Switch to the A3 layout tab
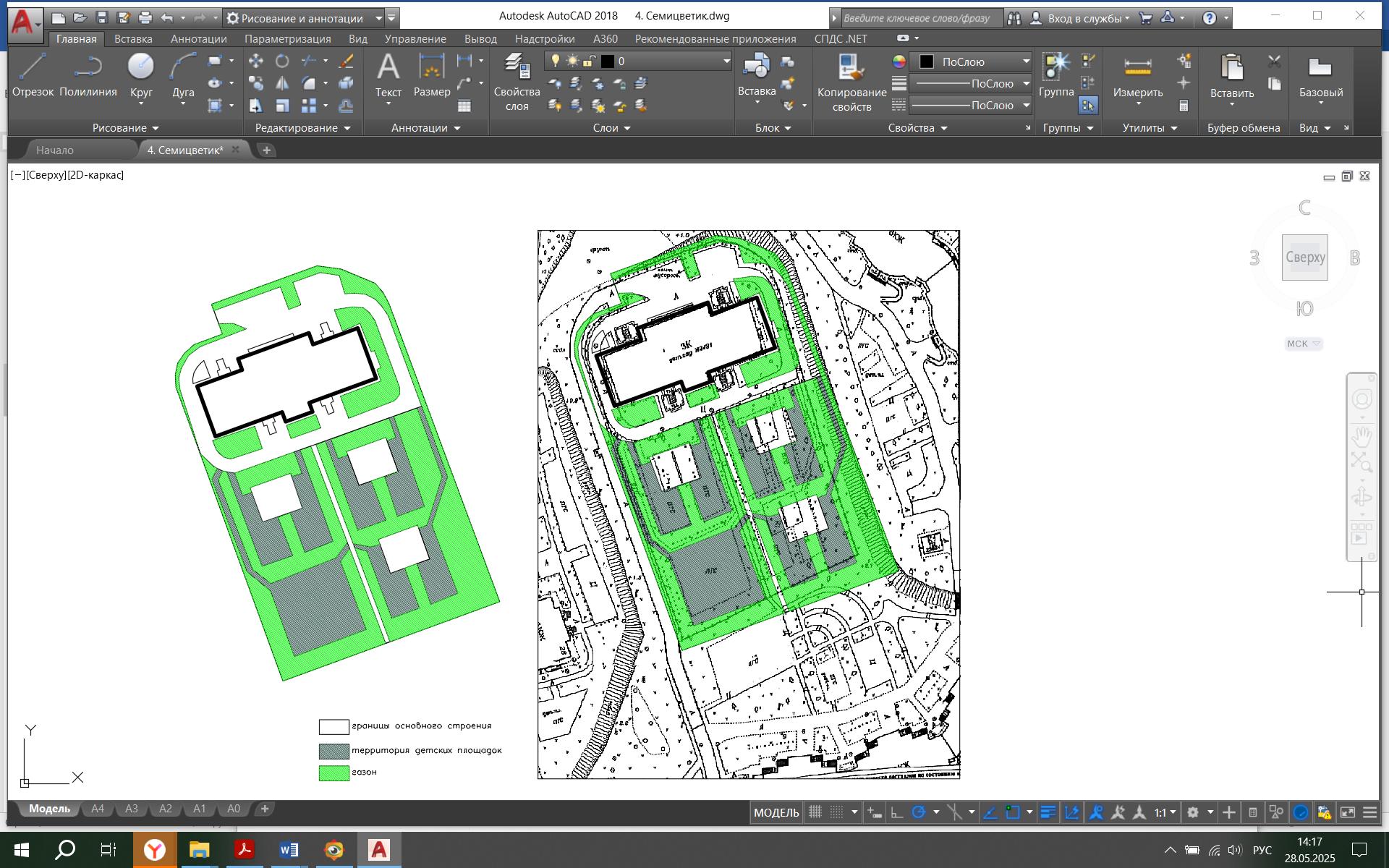Screen dimensions: 1389x868 pyautogui.click(x=131, y=809)
